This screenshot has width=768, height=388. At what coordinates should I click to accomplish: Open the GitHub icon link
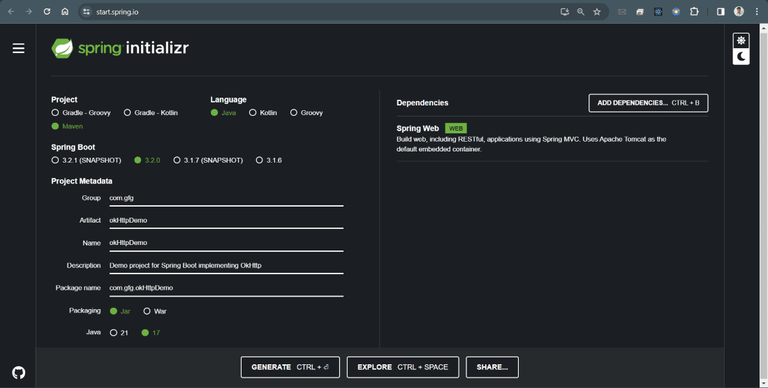19,373
